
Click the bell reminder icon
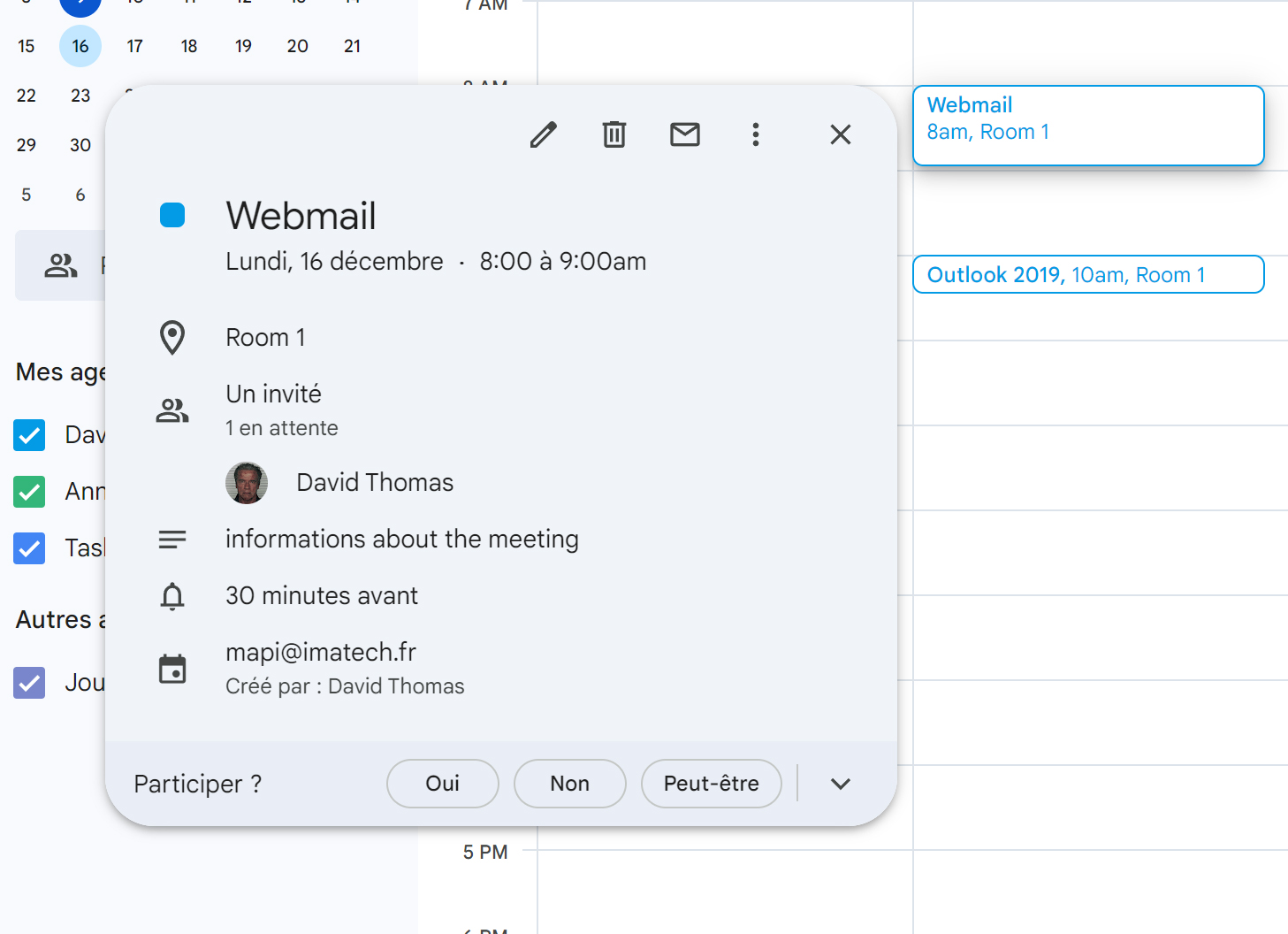172,596
